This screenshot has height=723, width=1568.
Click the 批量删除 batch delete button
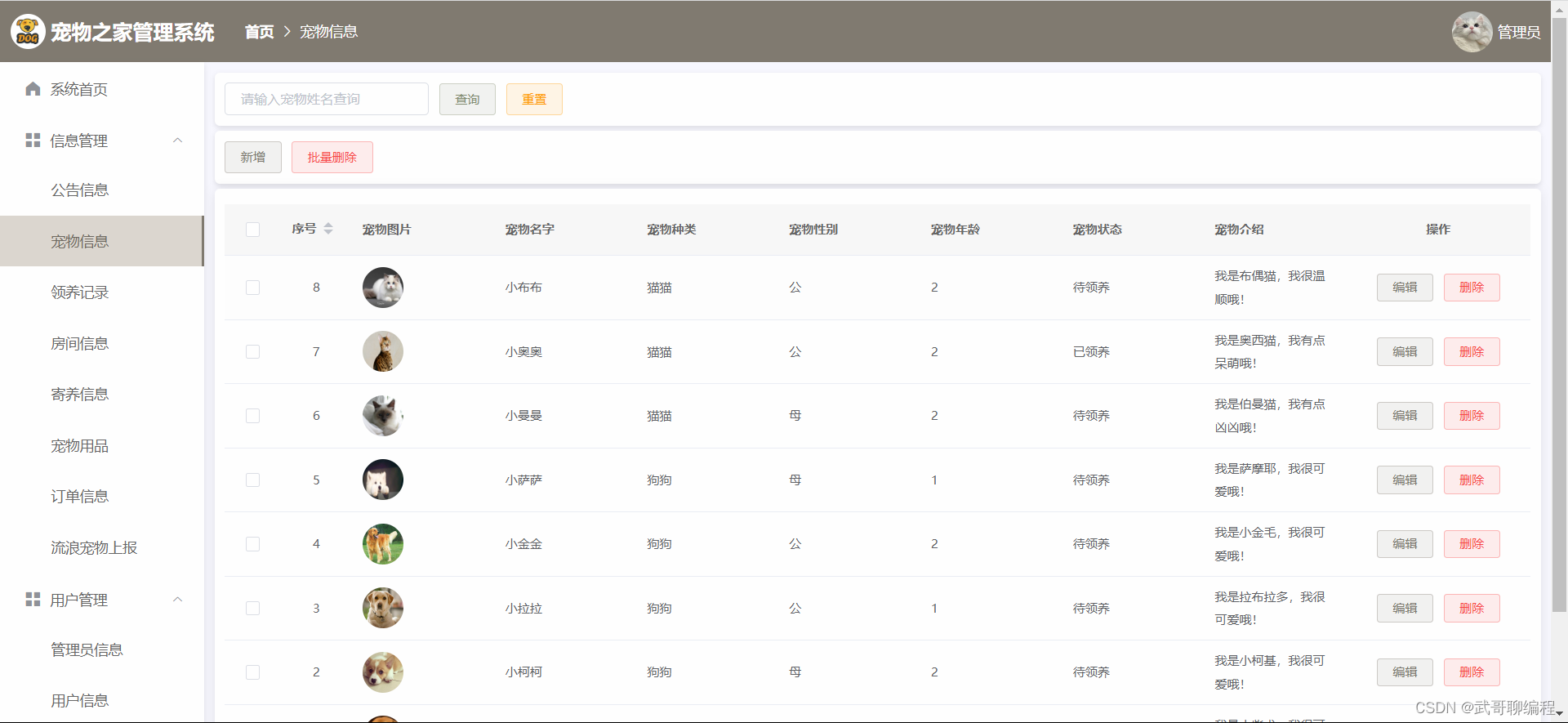[332, 157]
